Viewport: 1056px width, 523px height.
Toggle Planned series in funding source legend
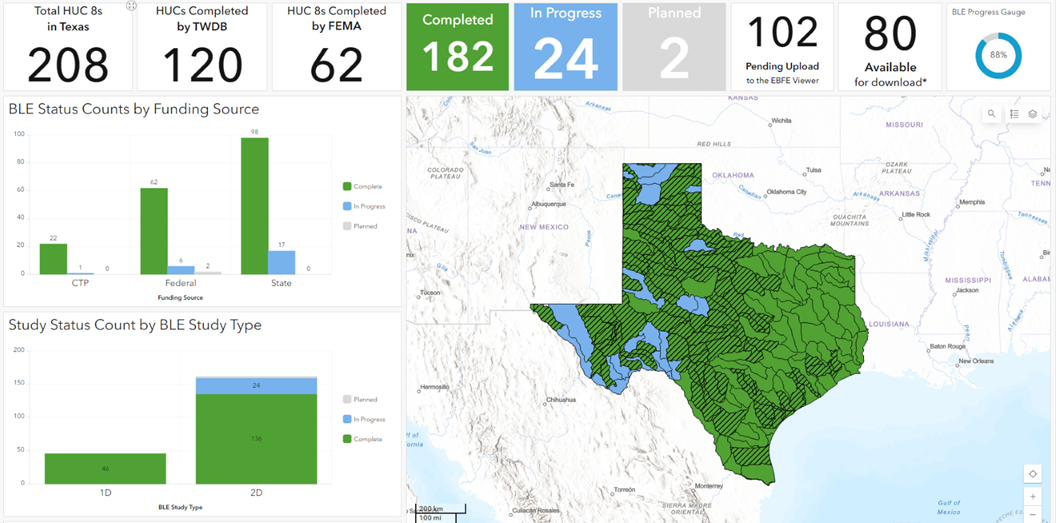point(360,226)
